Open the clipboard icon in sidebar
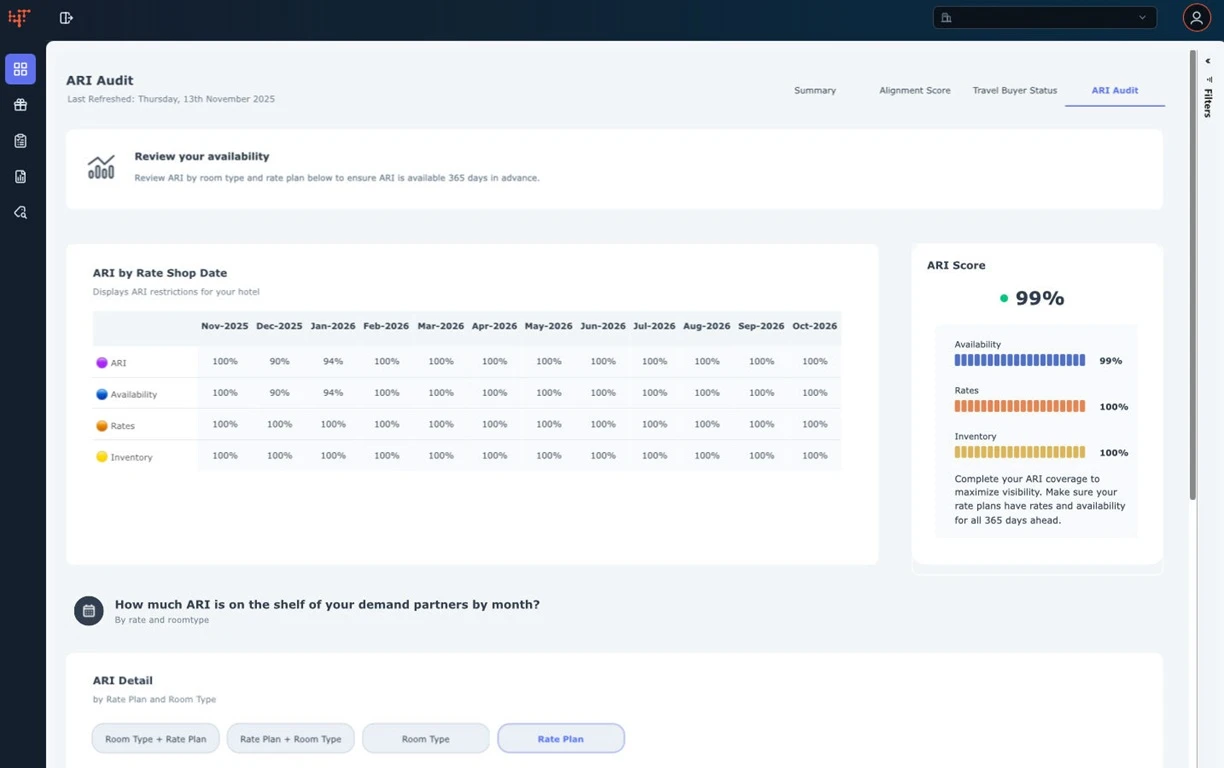Screen dimensions: 1224x768 20,141
